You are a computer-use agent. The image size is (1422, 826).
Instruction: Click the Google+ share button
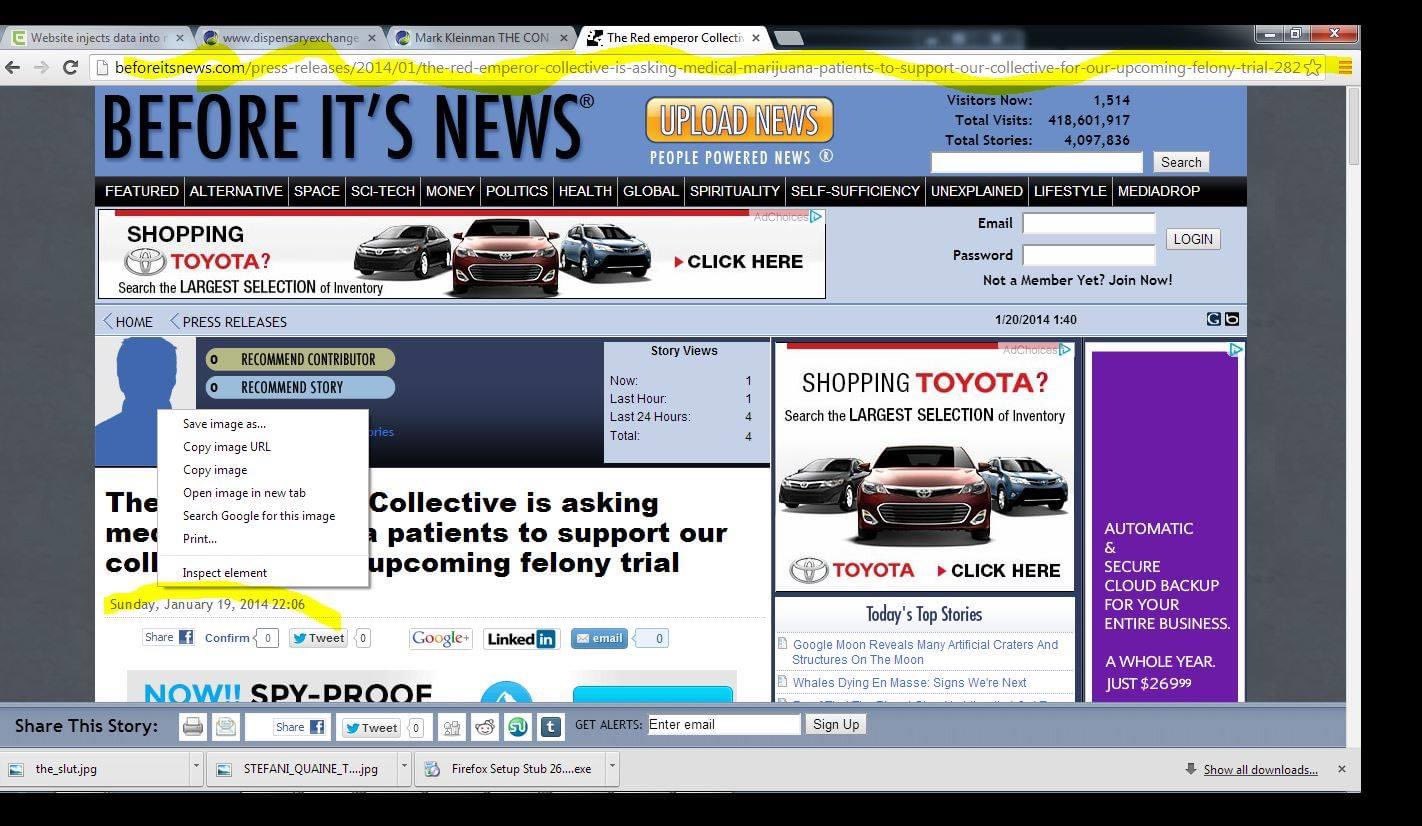pos(440,638)
